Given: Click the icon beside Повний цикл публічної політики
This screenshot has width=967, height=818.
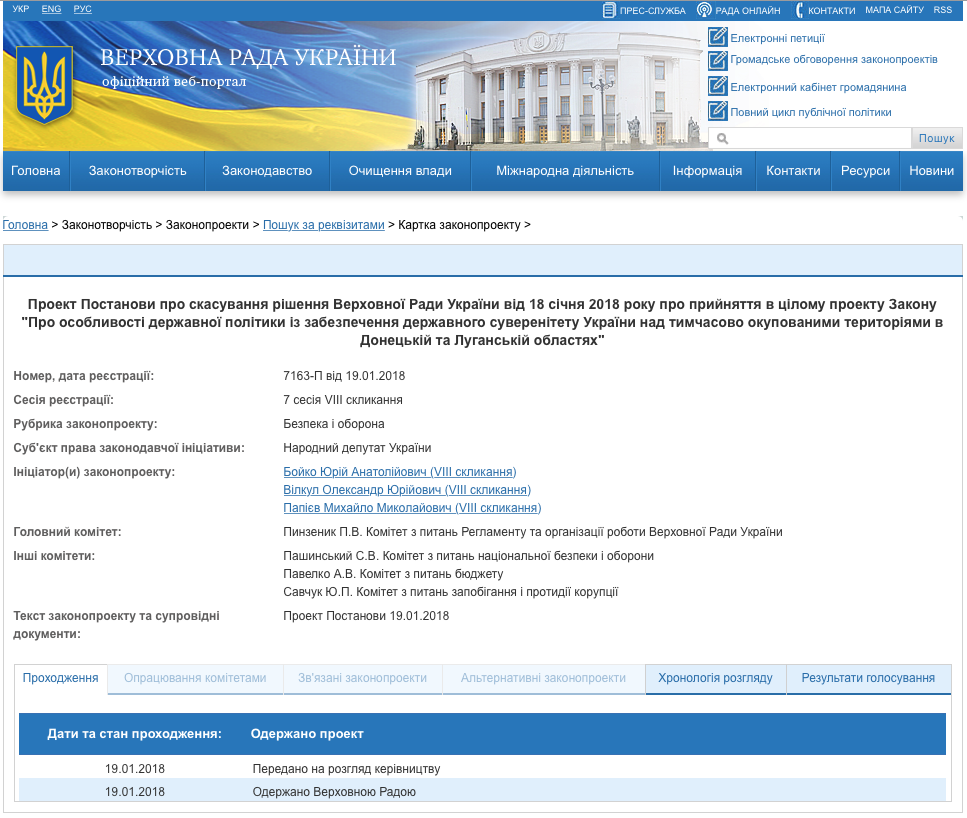Looking at the screenshot, I should click(717, 110).
